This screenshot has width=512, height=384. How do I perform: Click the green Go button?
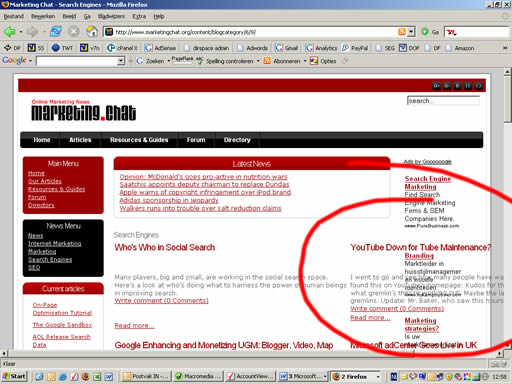[429, 32]
